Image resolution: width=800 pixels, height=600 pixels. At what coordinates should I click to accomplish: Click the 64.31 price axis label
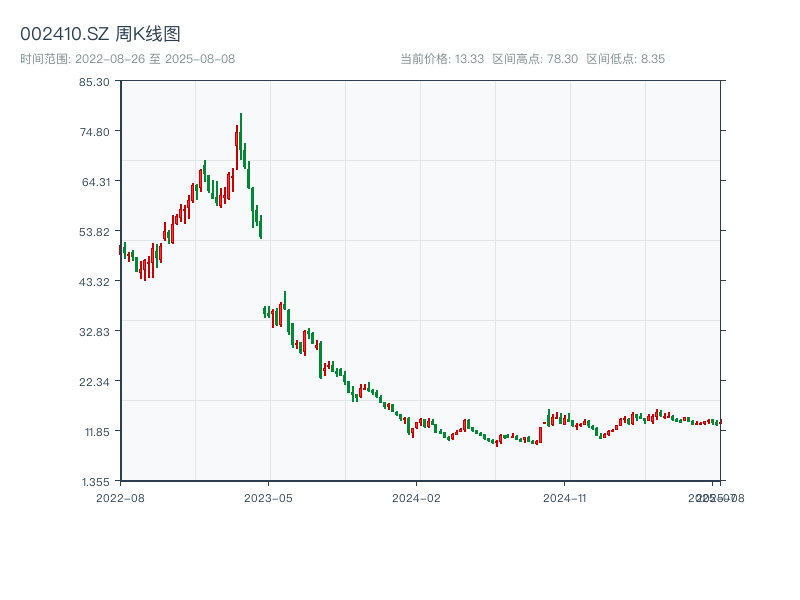point(94,181)
